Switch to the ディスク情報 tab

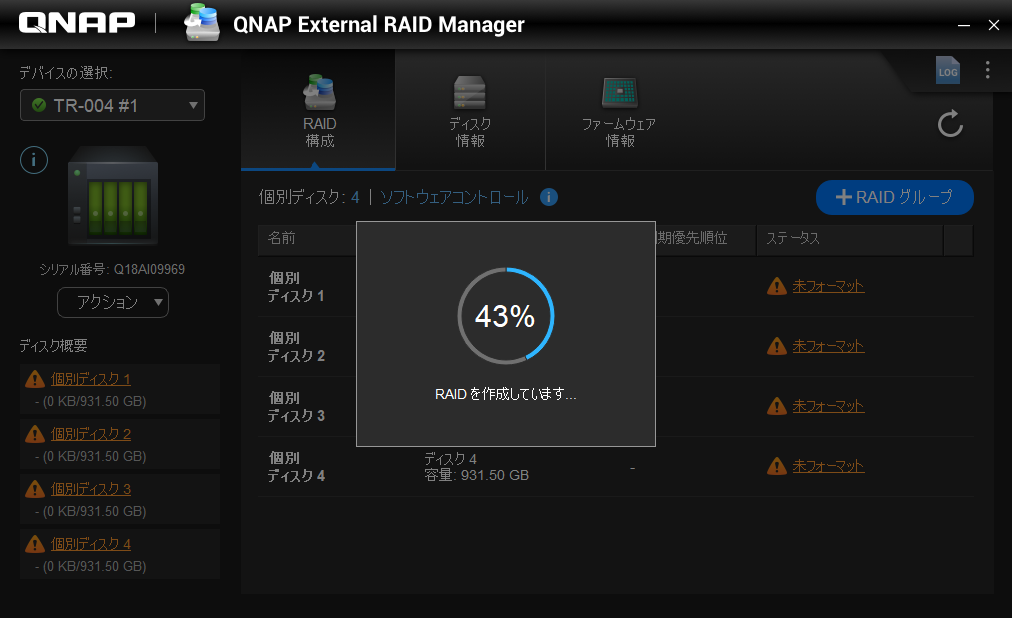(x=469, y=113)
